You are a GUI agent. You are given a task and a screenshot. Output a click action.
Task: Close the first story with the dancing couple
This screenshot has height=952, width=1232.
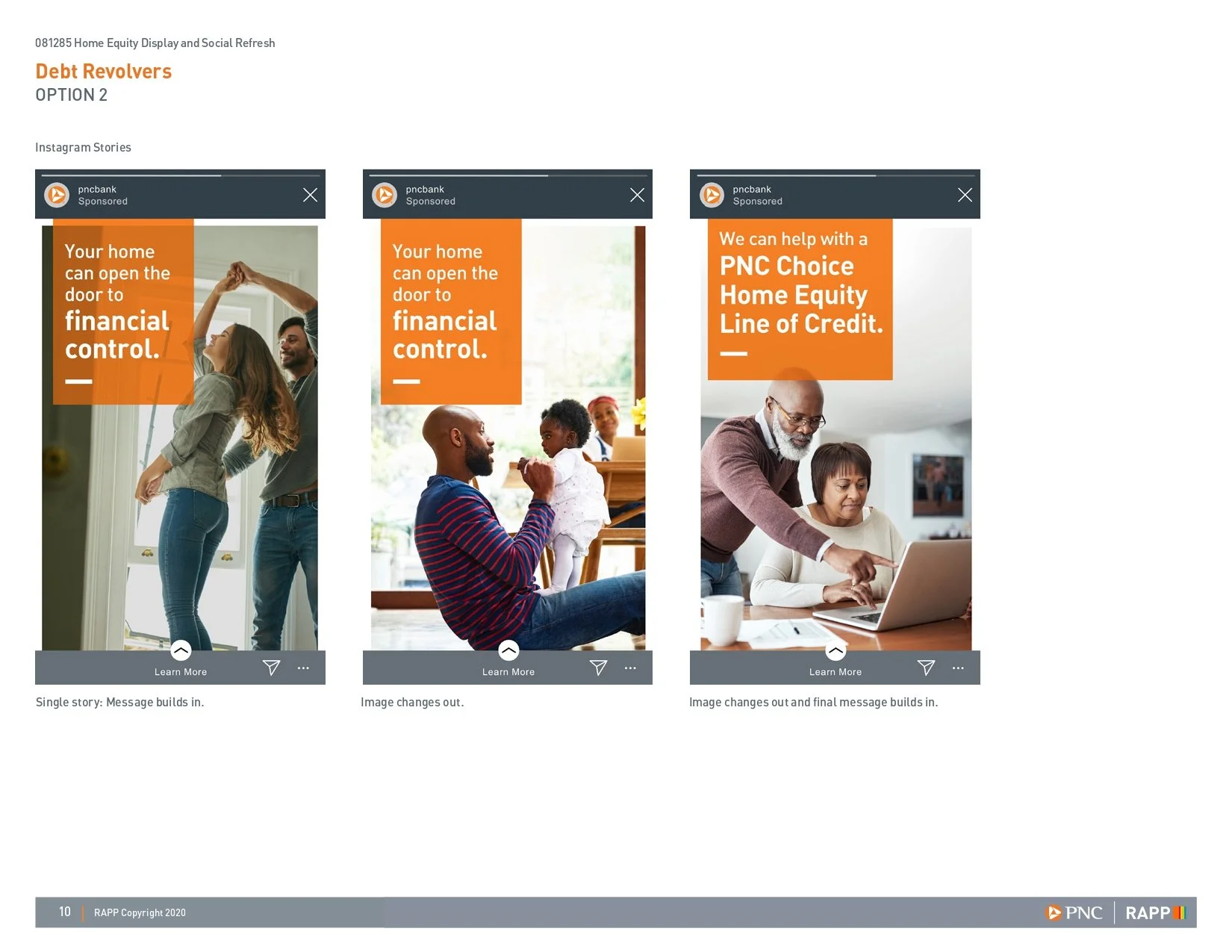[310, 195]
